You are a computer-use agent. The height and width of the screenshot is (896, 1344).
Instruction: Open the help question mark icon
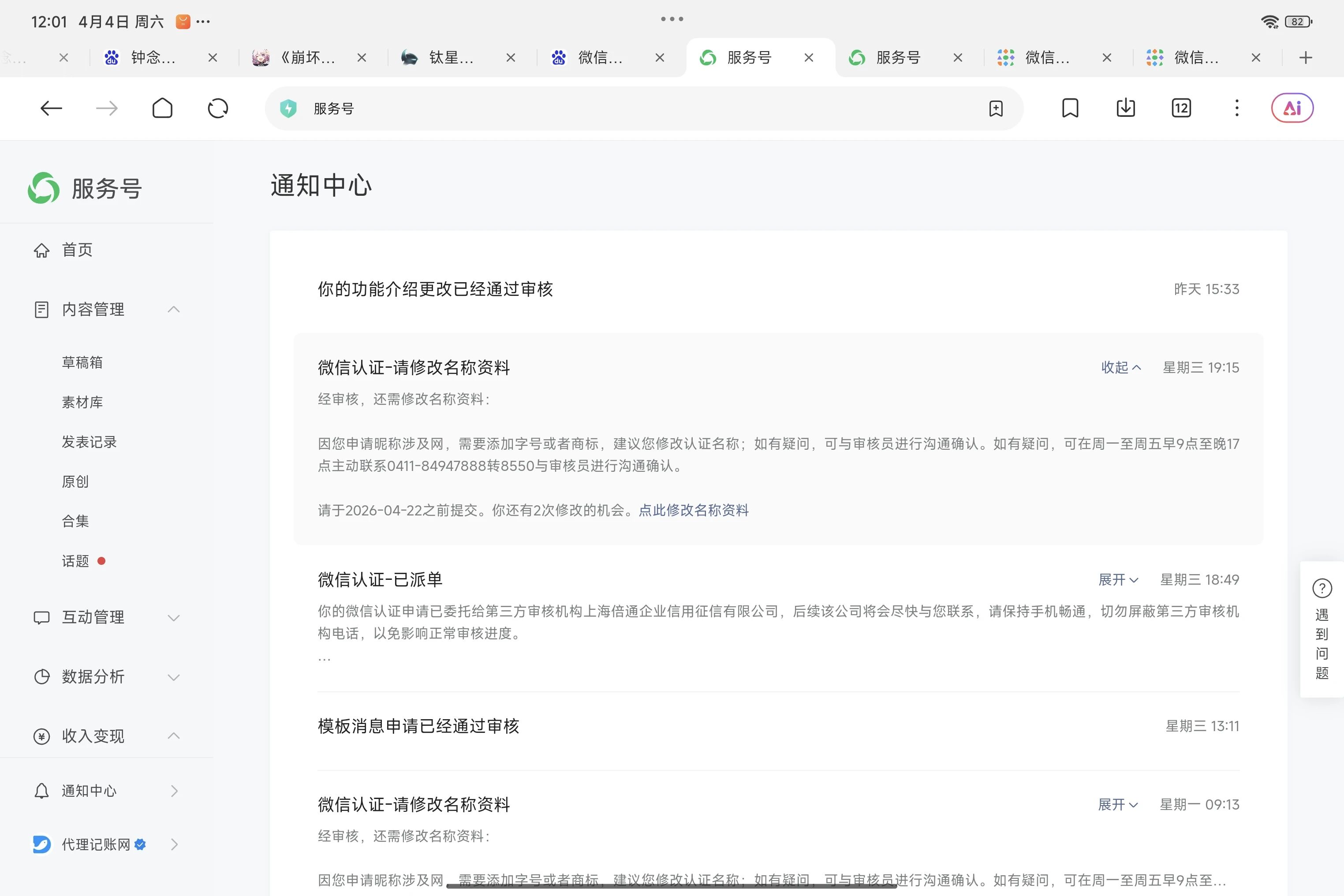point(1322,588)
